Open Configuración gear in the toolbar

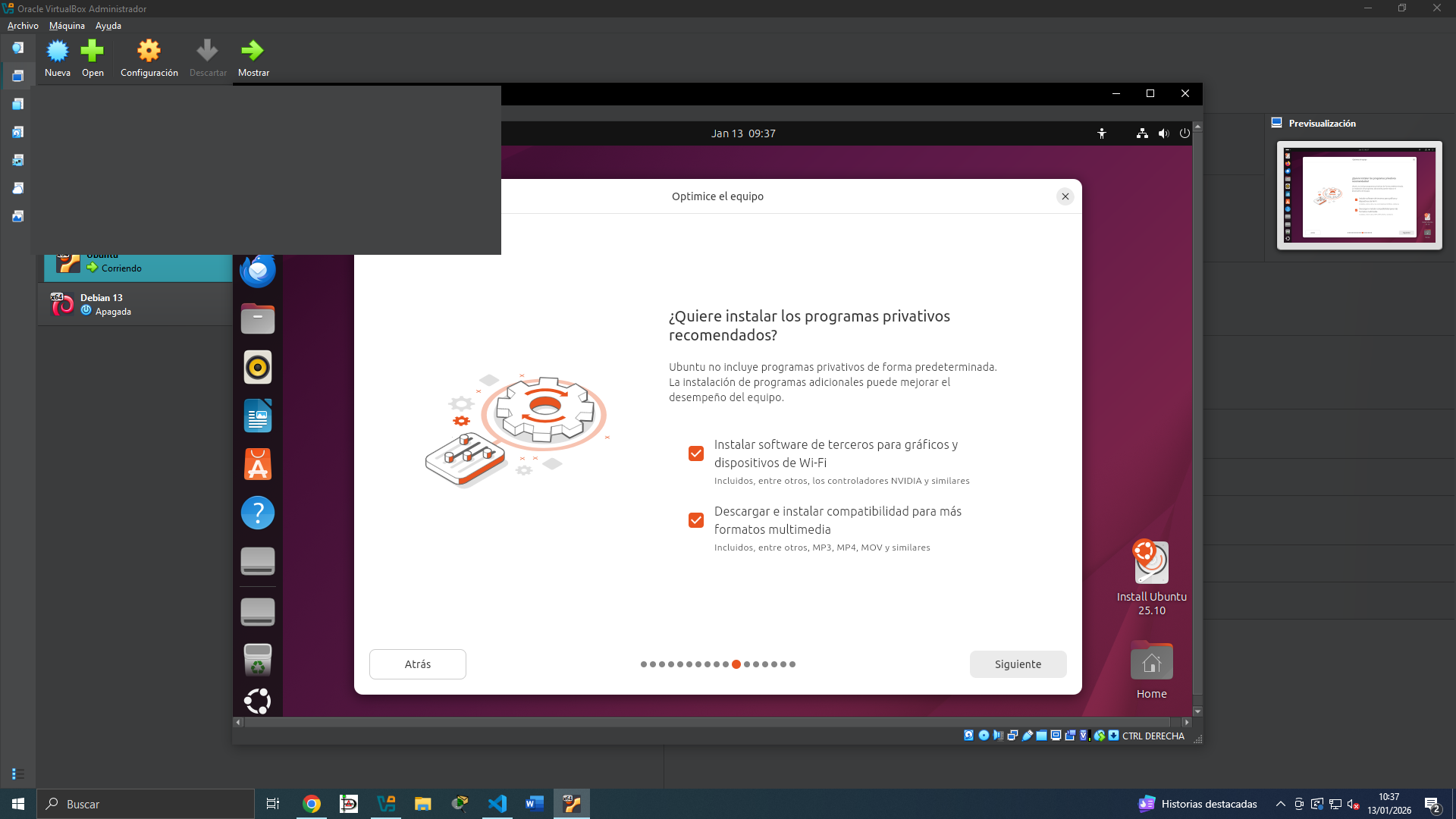click(149, 52)
